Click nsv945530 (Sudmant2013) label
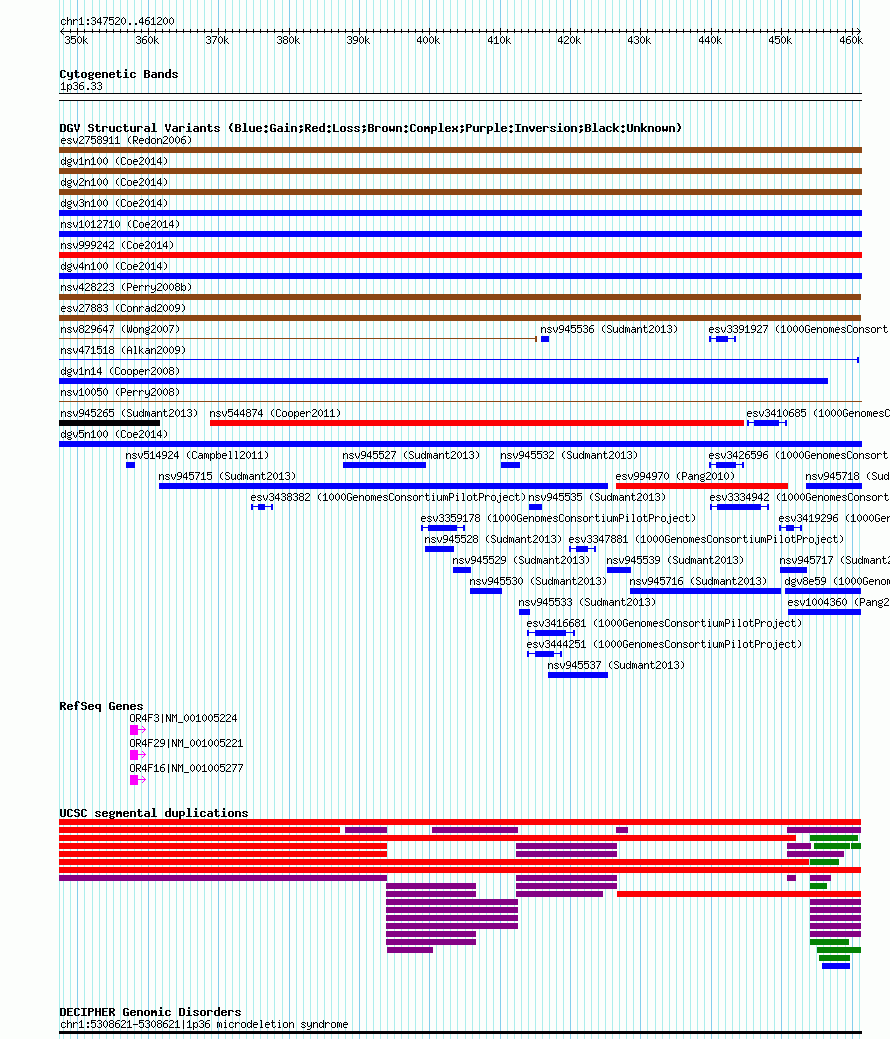890x1039 pixels. click(538, 581)
